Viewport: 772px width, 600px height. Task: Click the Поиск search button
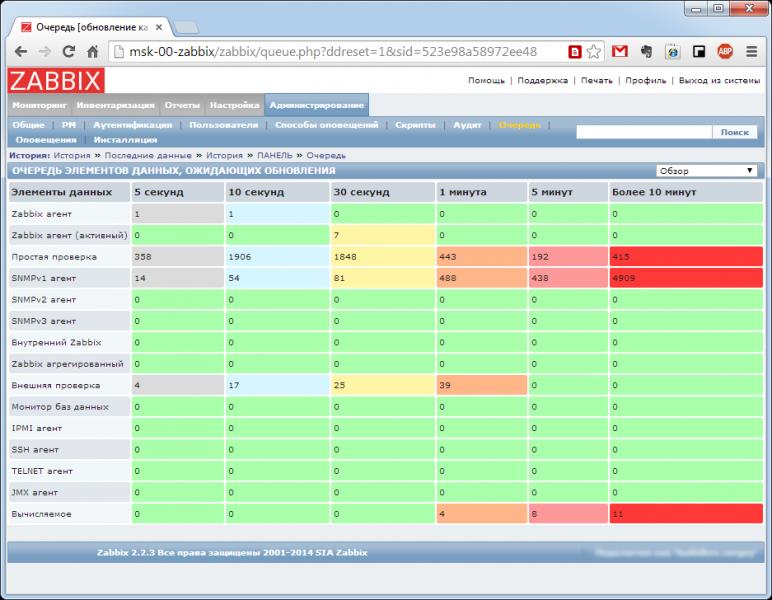pyautogui.click(x=735, y=132)
